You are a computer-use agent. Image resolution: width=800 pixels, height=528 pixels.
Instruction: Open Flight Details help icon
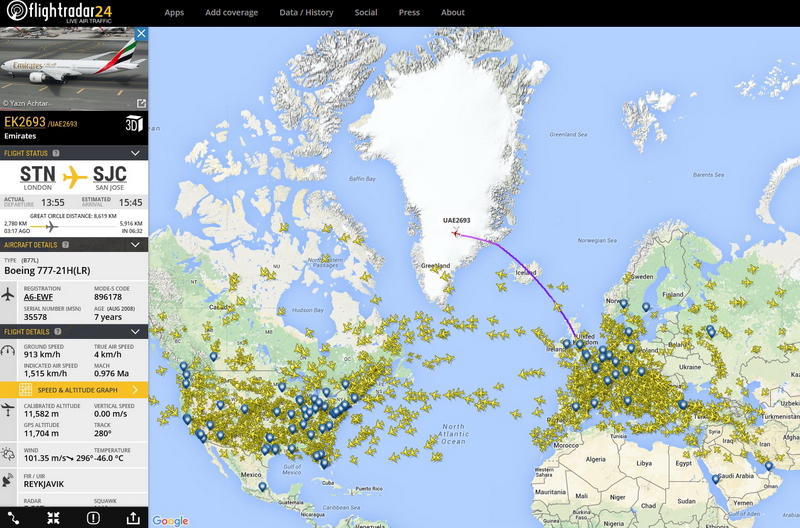58,332
